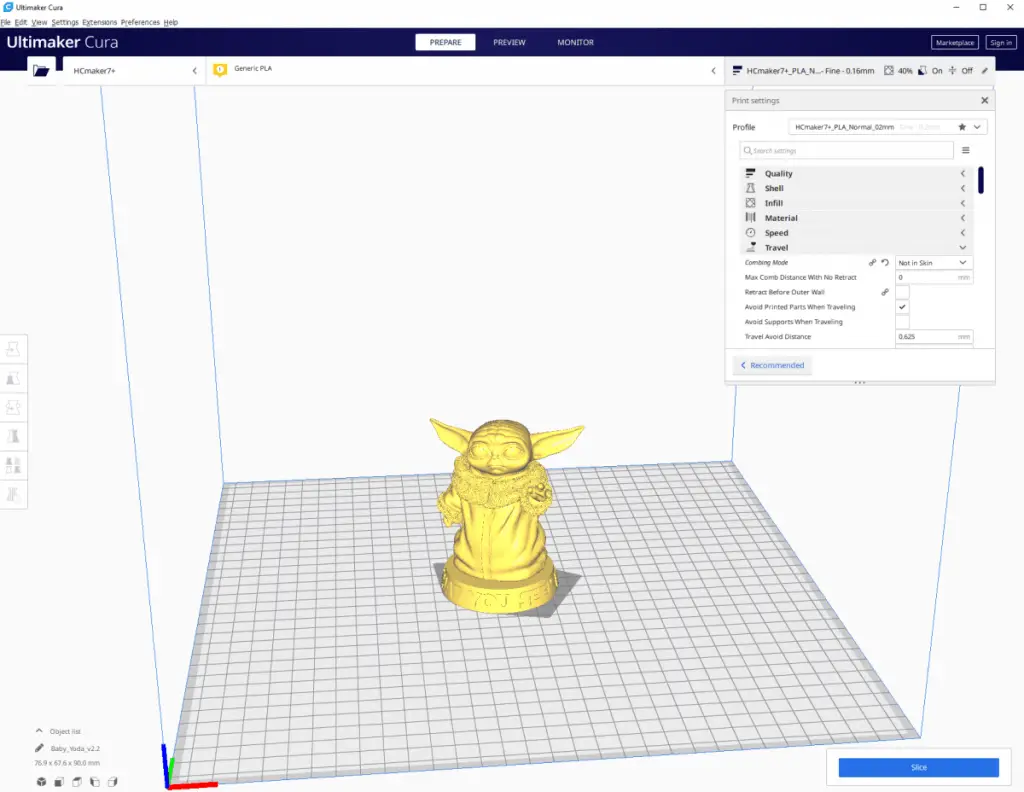1024x792 pixels.
Task: Click the profile favorite star icon
Action: (962, 127)
